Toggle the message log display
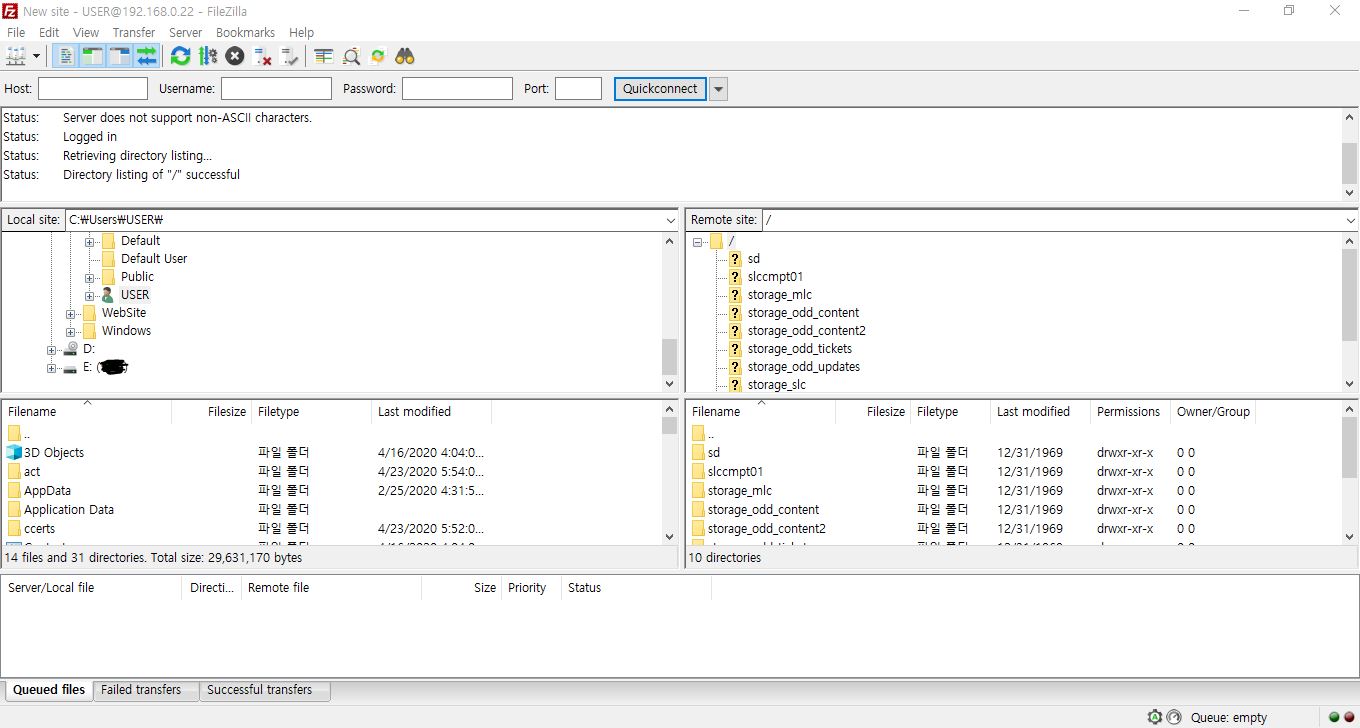Screen dimensions: 1360x728 (65, 56)
